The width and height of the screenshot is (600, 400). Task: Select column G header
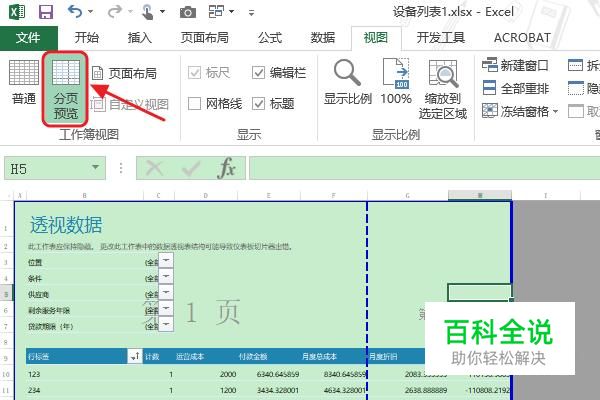pos(408,196)
